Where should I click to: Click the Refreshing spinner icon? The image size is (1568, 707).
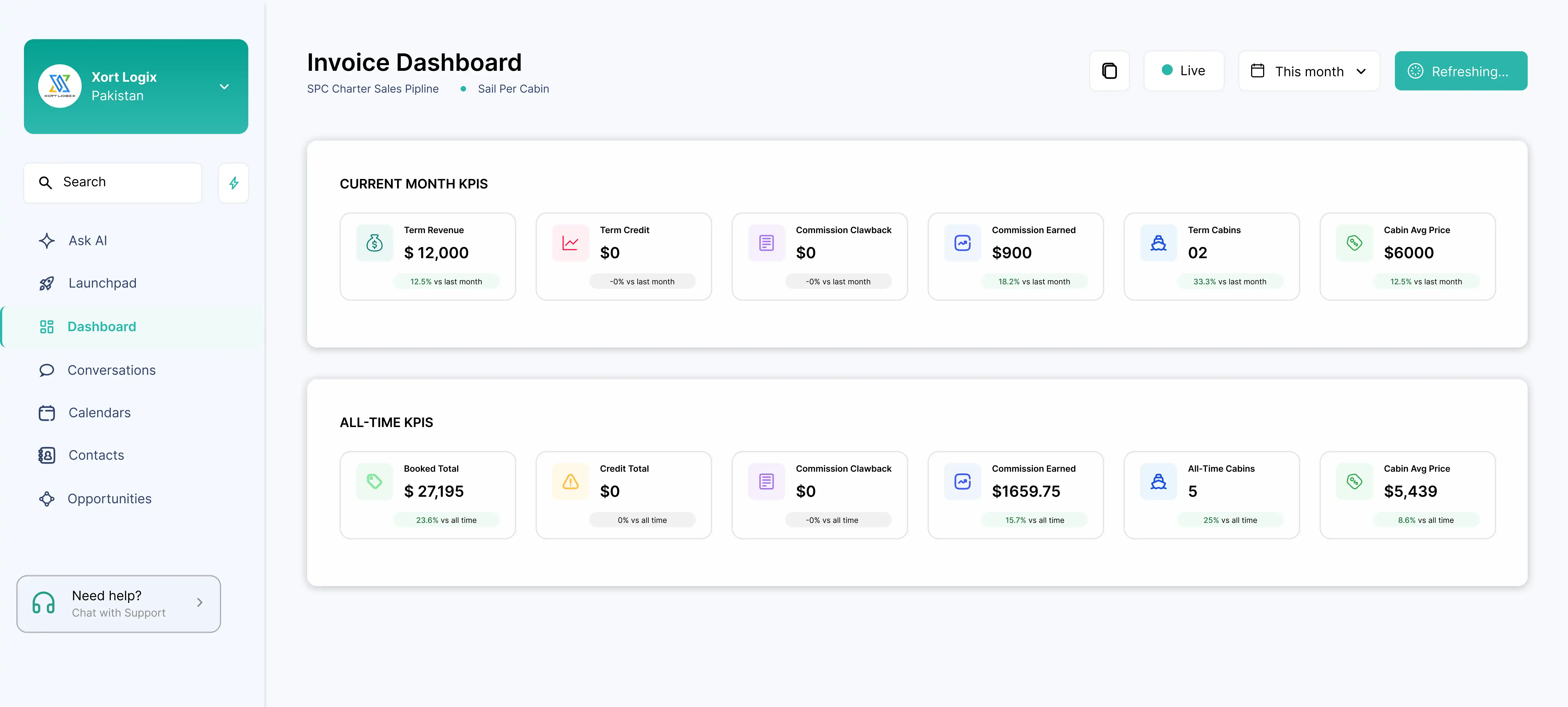1415,71
